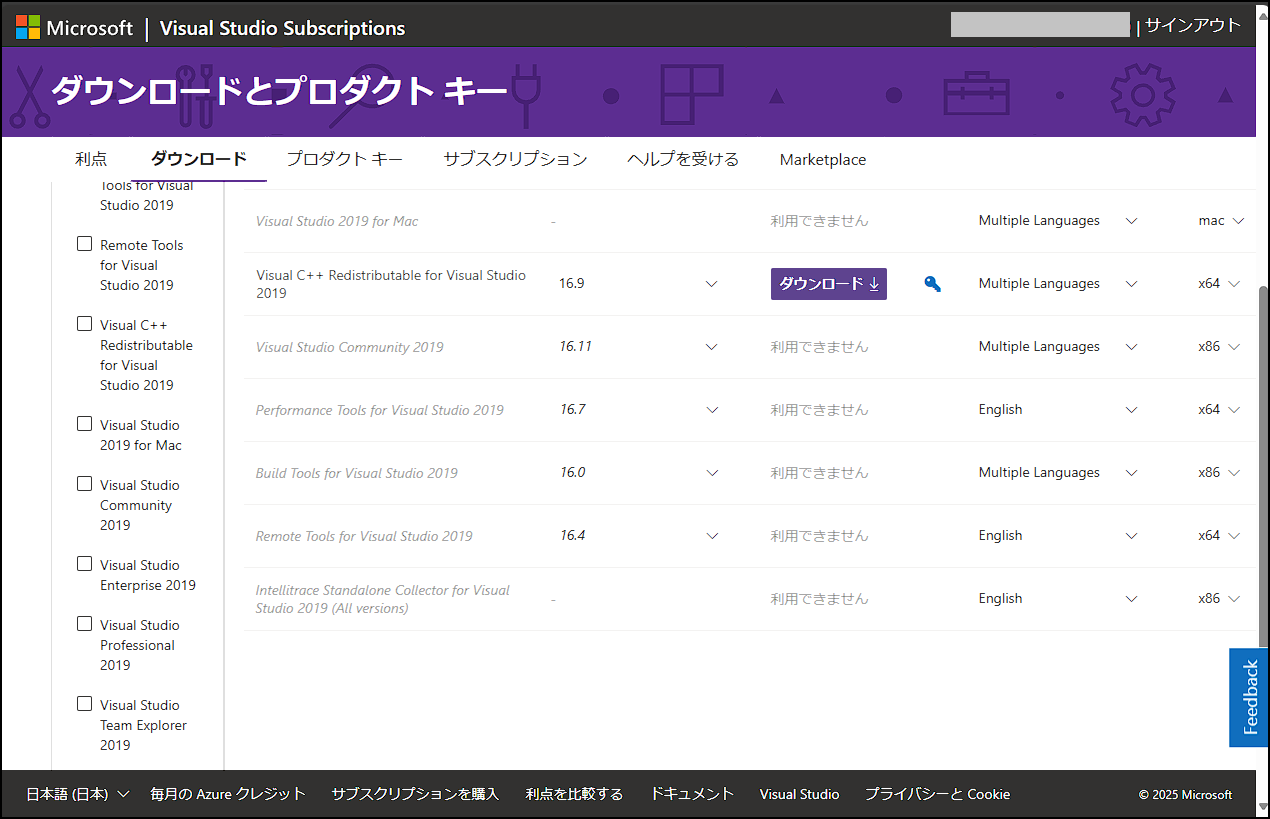This screenshot has height=819, width=1270.
Task: Go to the サブスクリプション tab
Action: point(515,159)
